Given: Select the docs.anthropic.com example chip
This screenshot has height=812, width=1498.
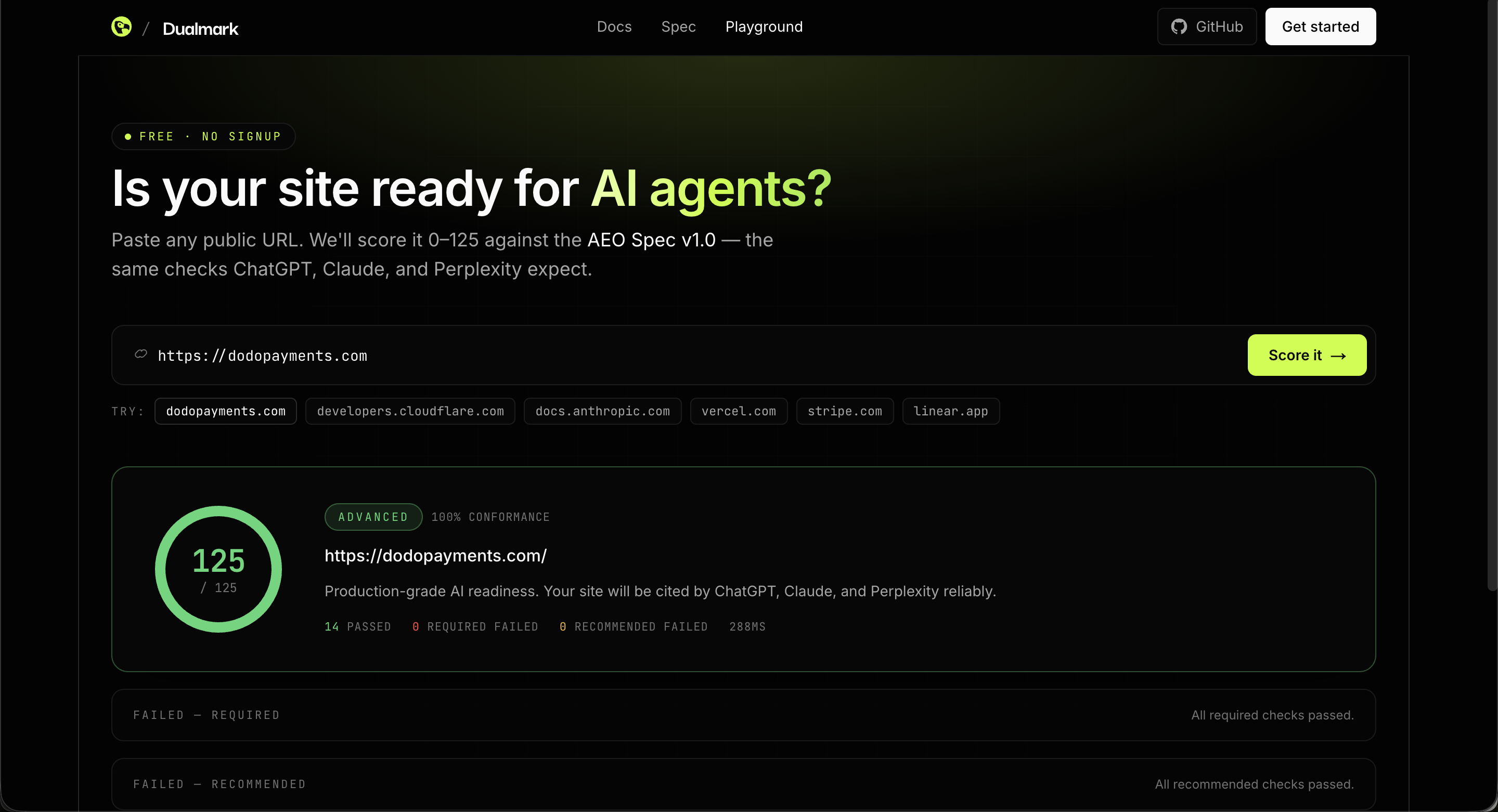Looking at the screenshot, I should [x=602, y=411].
